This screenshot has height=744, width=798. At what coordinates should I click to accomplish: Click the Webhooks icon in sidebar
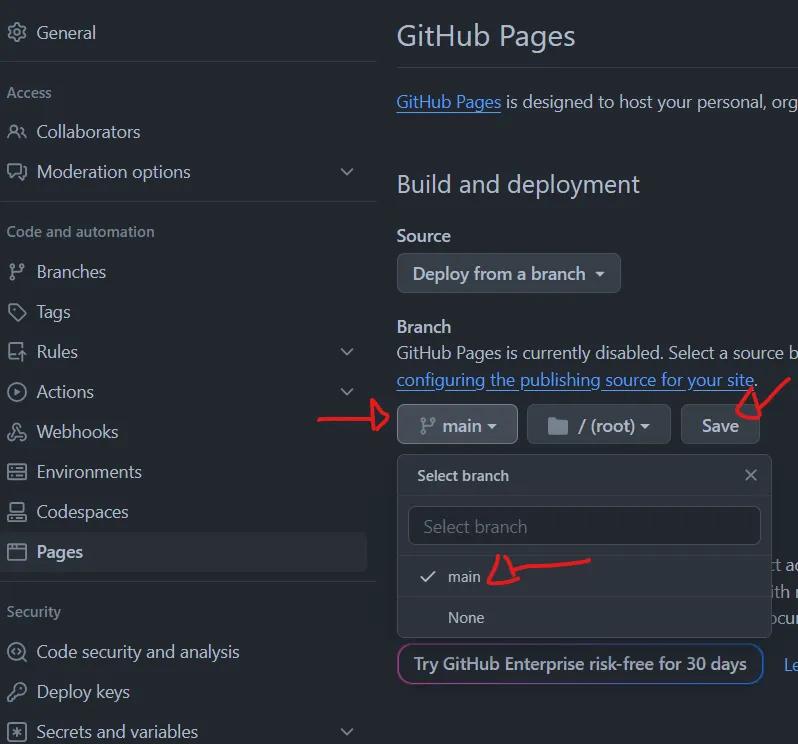point(17,432)
